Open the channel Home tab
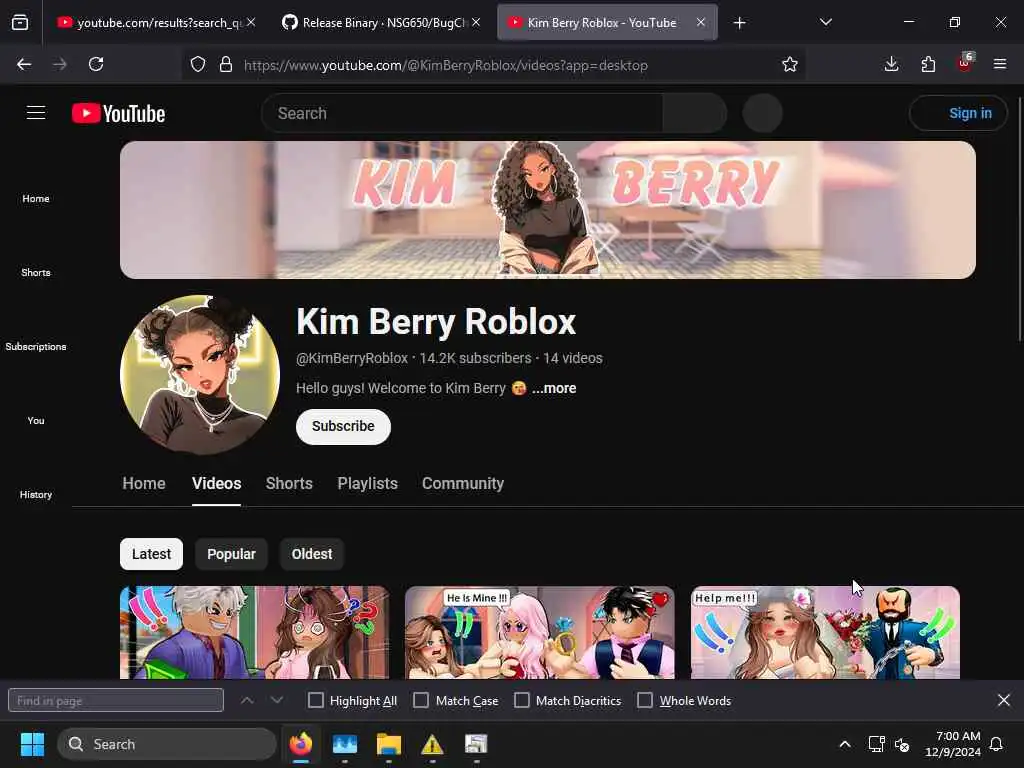This screenshot has width=1024, height=768. [144, 483]
